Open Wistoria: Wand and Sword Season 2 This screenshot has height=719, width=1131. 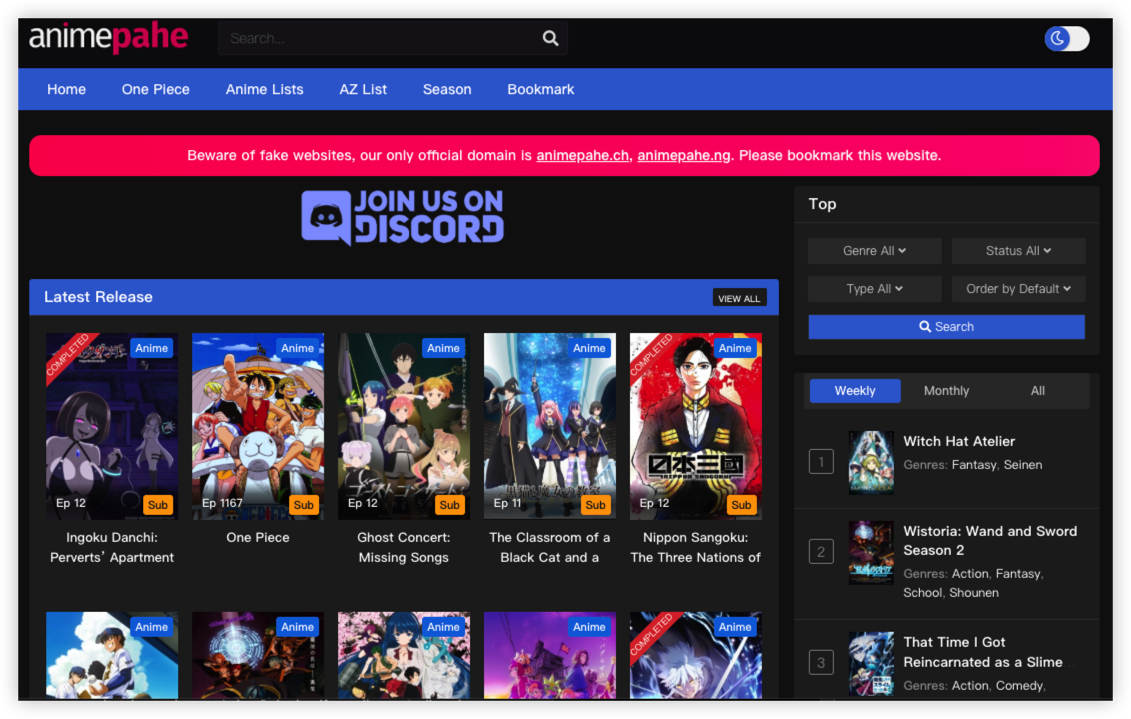coord(990,541)
